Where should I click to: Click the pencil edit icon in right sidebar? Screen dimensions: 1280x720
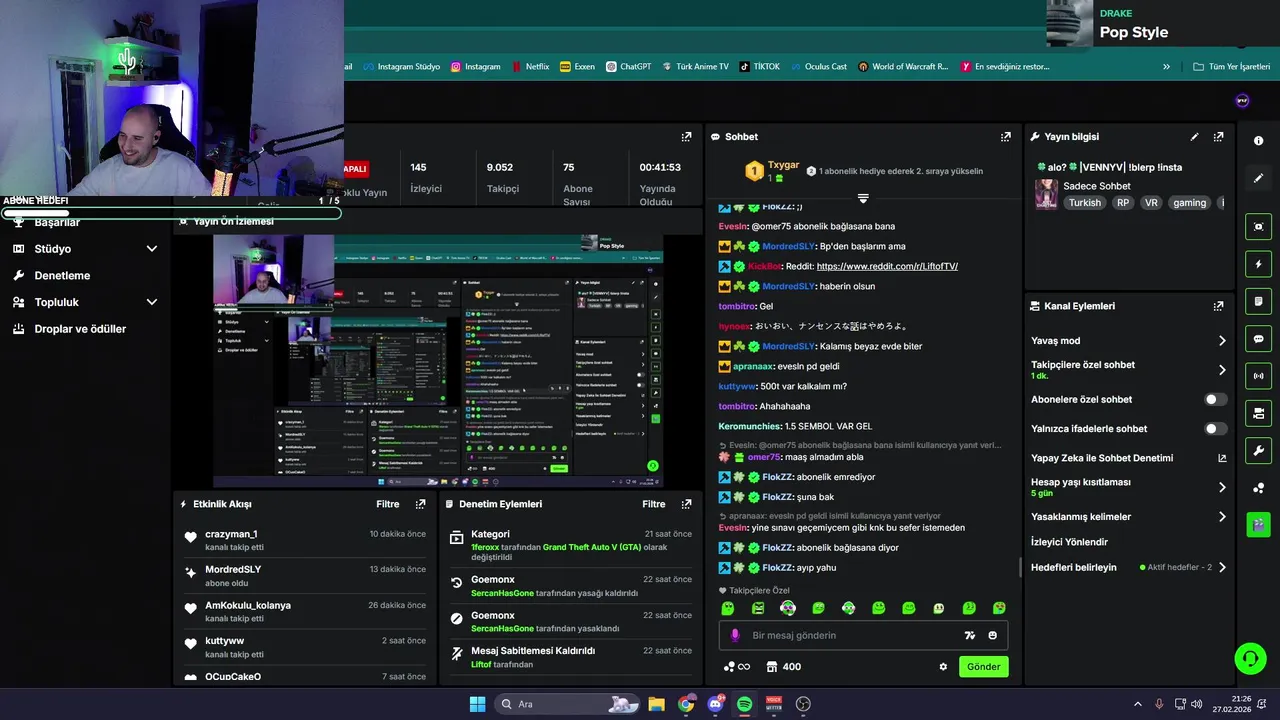pos(1258,178)
